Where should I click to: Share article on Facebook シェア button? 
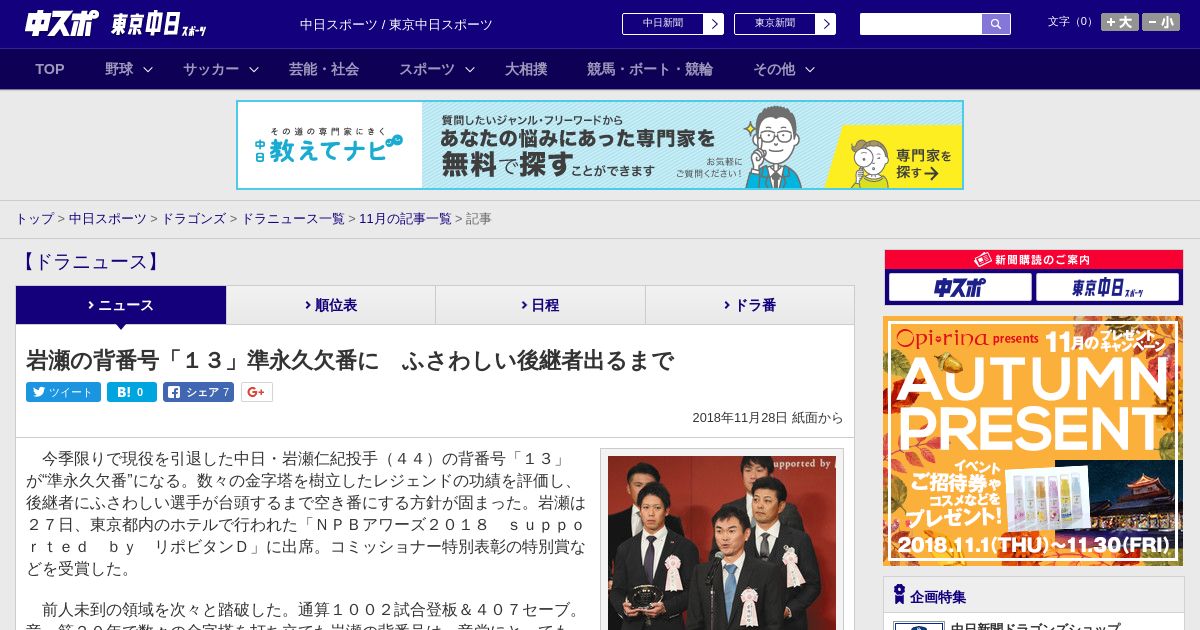pos(198,392)
